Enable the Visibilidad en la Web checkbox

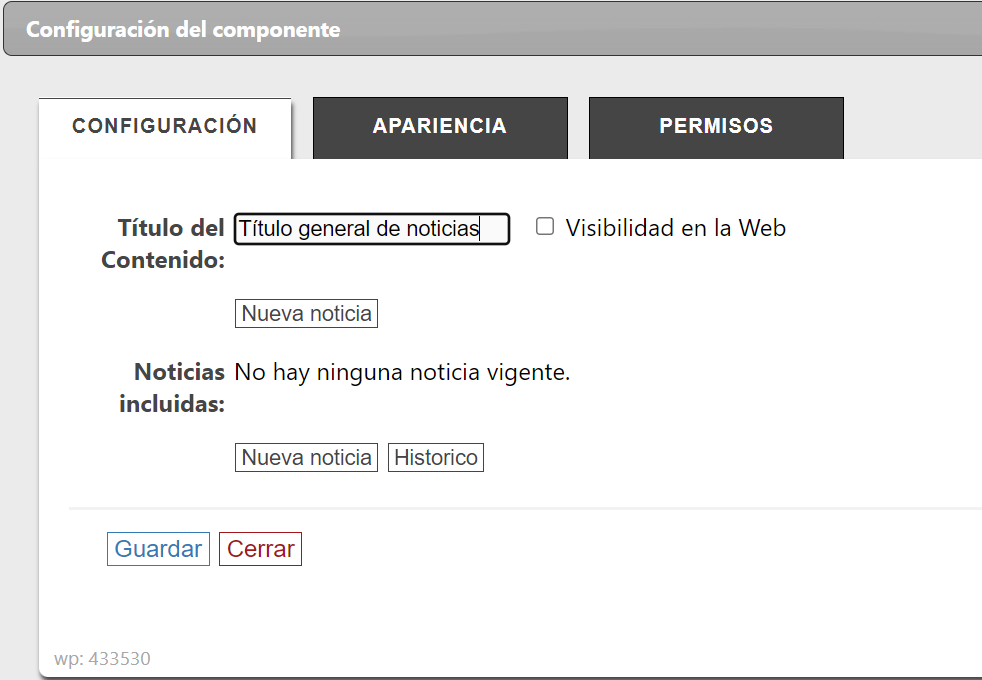coord(545,227)
